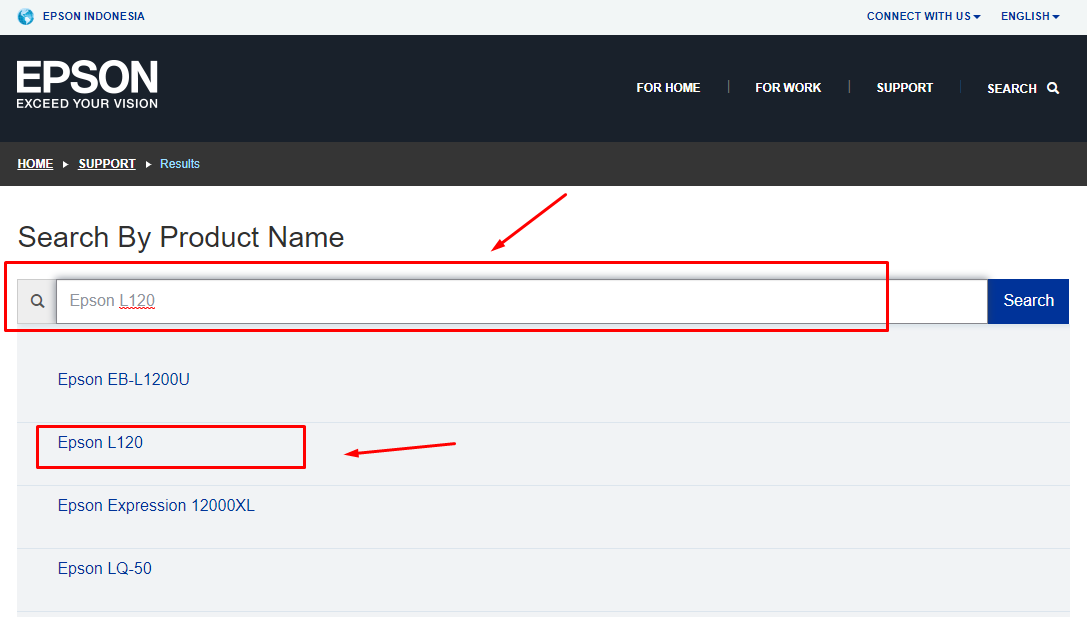Click the magnifier icon left of search field
This screenshot has width=1087, height=617.
pos(37,301)
